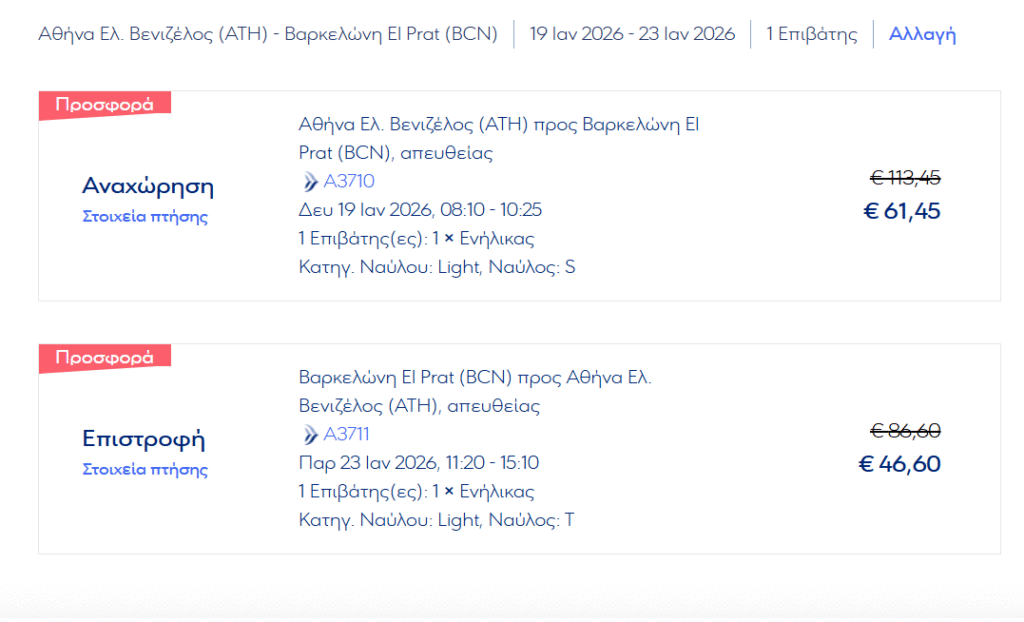
Task: Click the airline logo icon beside A3711
Action: click(309, 434)
